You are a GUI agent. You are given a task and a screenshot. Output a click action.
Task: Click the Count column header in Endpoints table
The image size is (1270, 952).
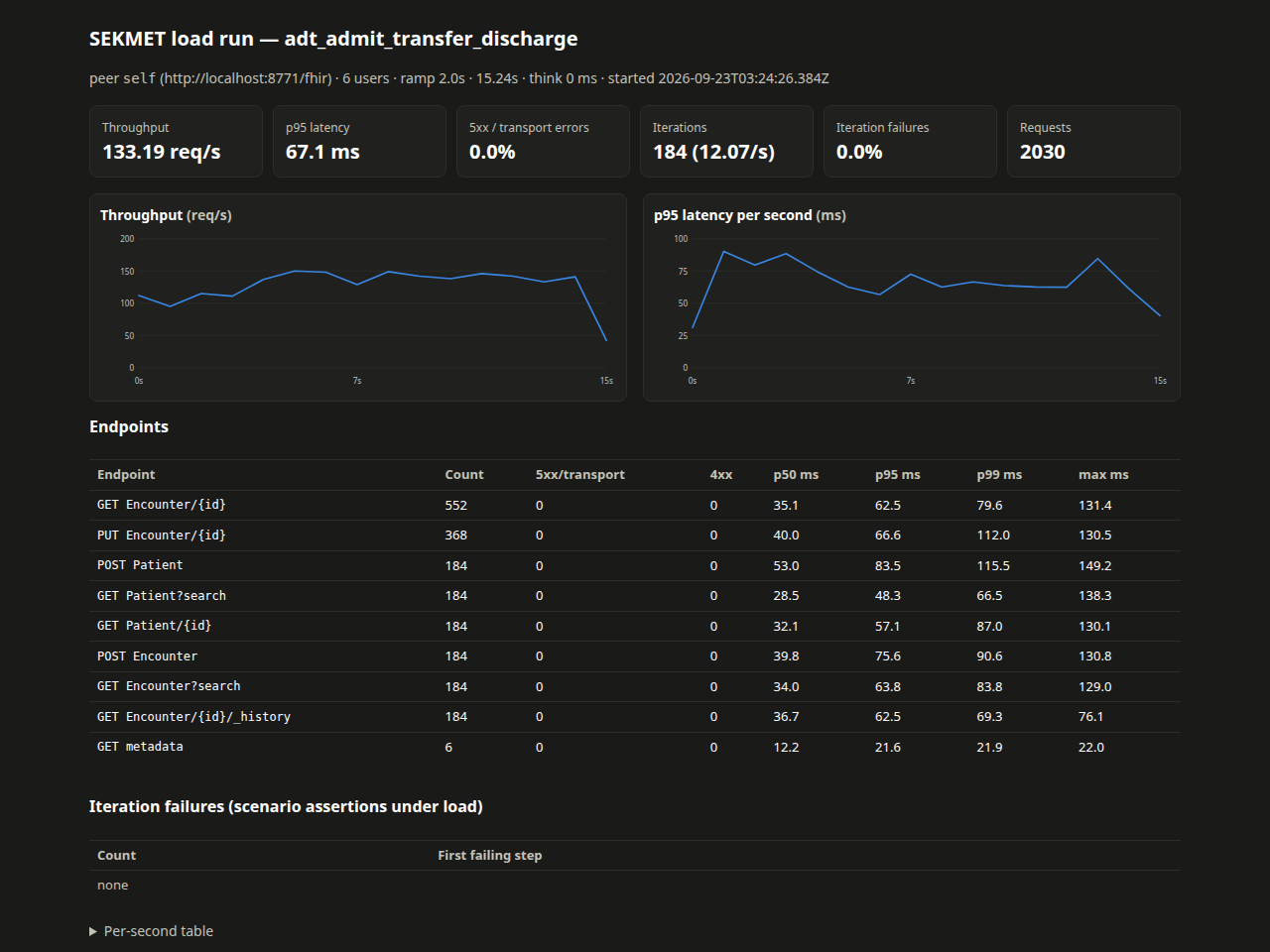coord(464,475)
